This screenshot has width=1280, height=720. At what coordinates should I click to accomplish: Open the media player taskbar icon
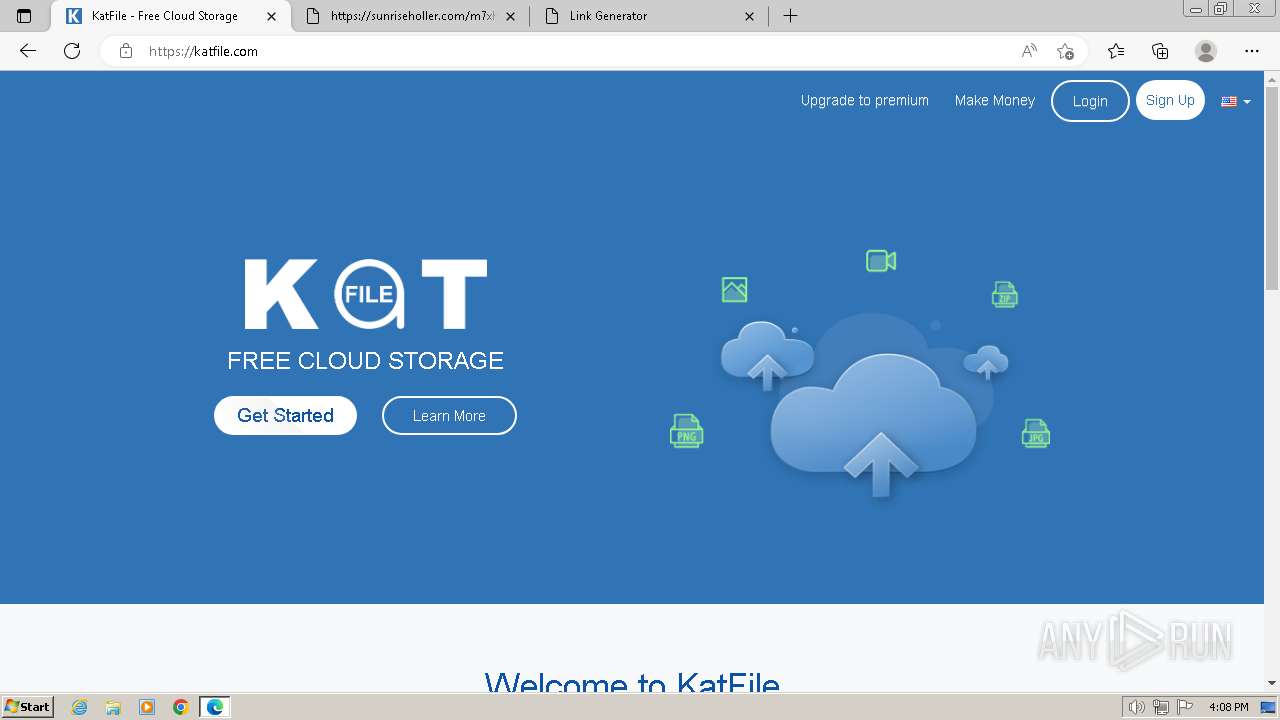click(147, 707)
